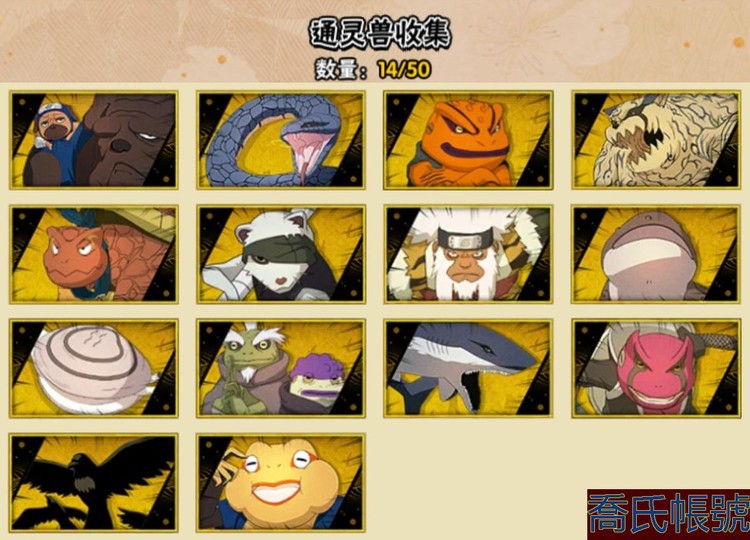Choose the giant clam summon card
The width and height of the screenshot is (750, 540).
click(x=94, y=368)
